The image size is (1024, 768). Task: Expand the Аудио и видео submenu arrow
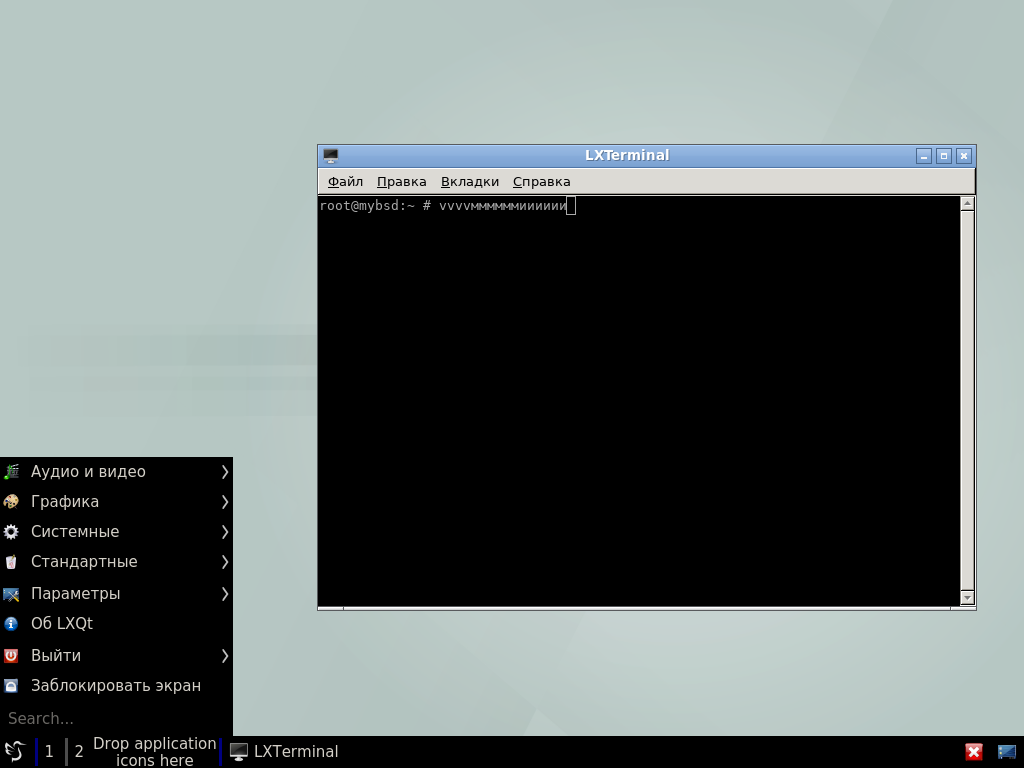[x=225, y=472]
